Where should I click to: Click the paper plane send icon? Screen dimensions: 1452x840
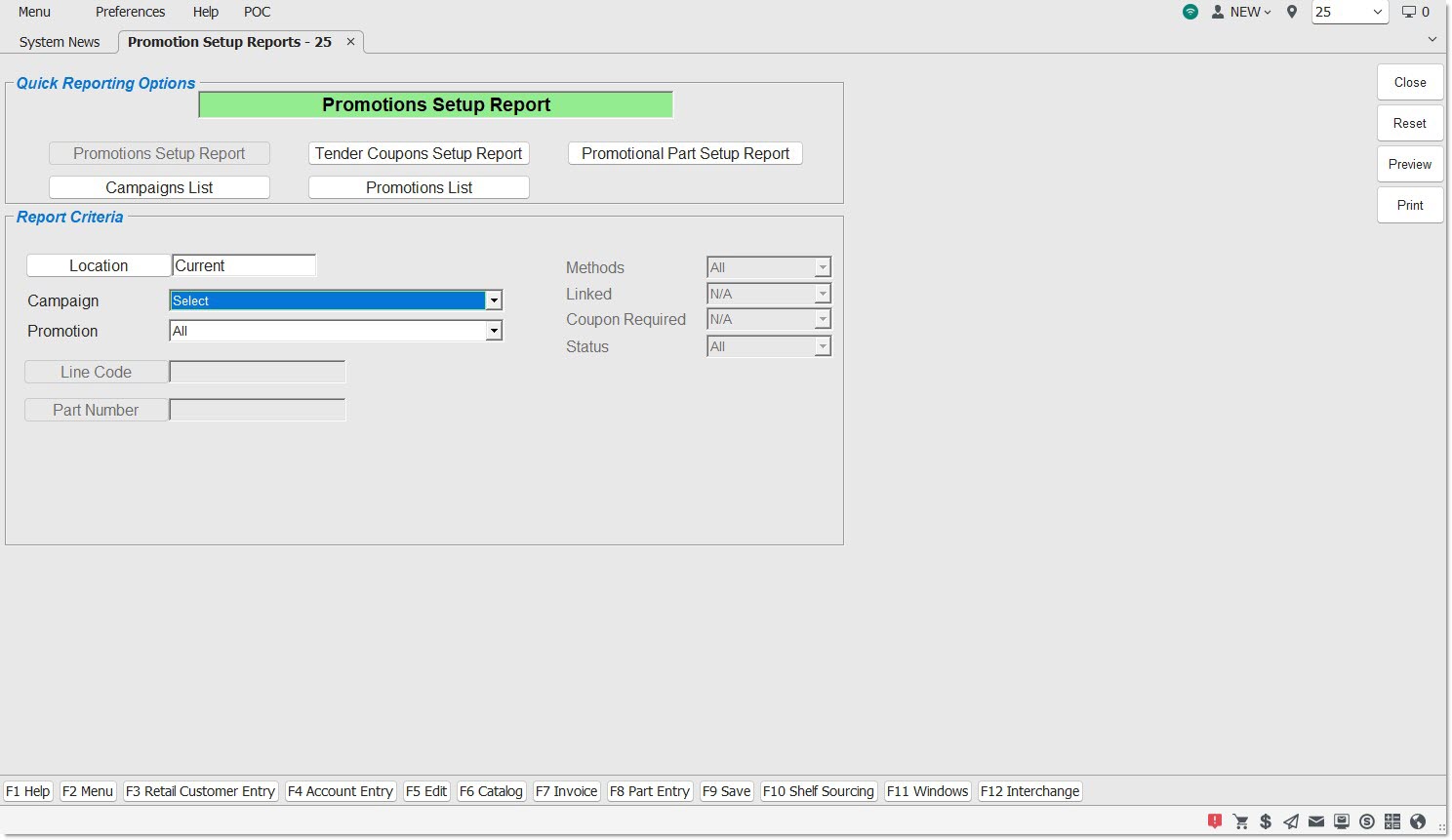(x=1291, y=821)
